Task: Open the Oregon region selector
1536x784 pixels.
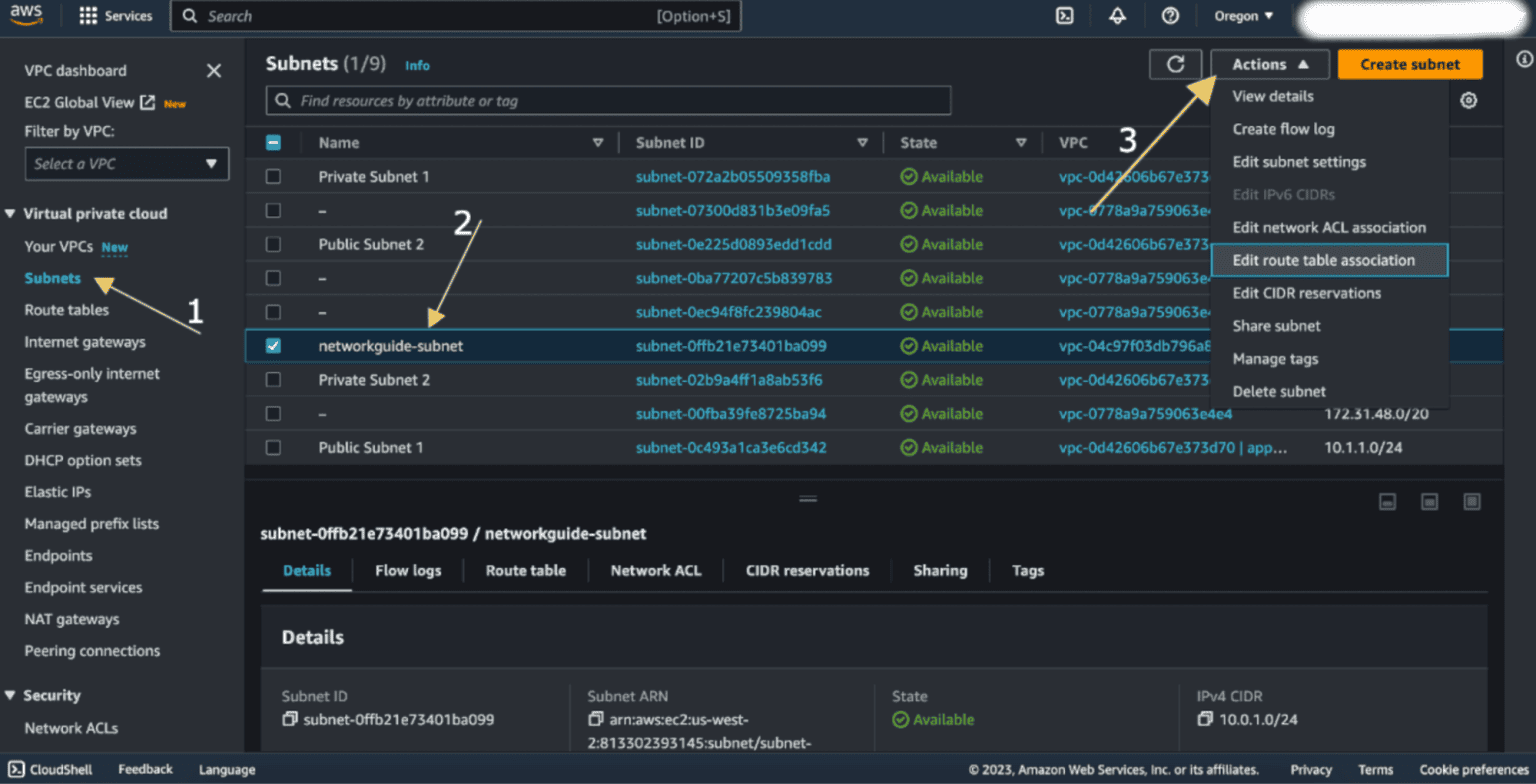Action: tap(1243, 16)
